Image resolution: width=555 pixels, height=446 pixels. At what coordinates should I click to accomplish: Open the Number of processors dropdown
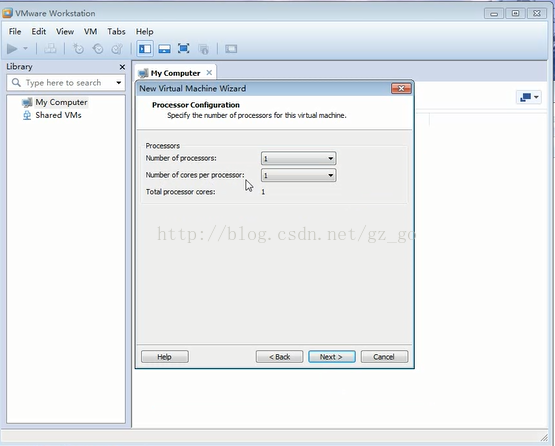coord(298,158)
